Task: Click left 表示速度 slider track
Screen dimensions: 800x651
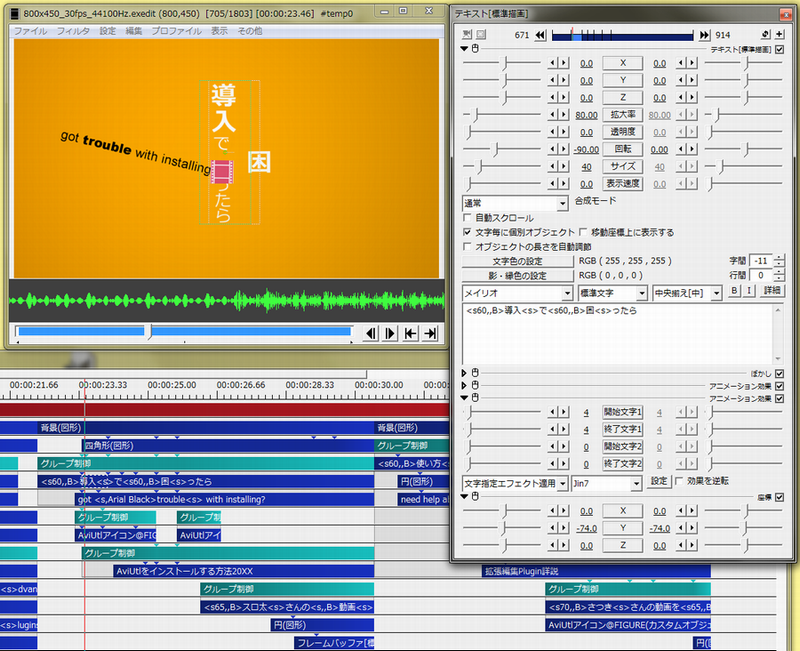Action: [x=502, y=184]
